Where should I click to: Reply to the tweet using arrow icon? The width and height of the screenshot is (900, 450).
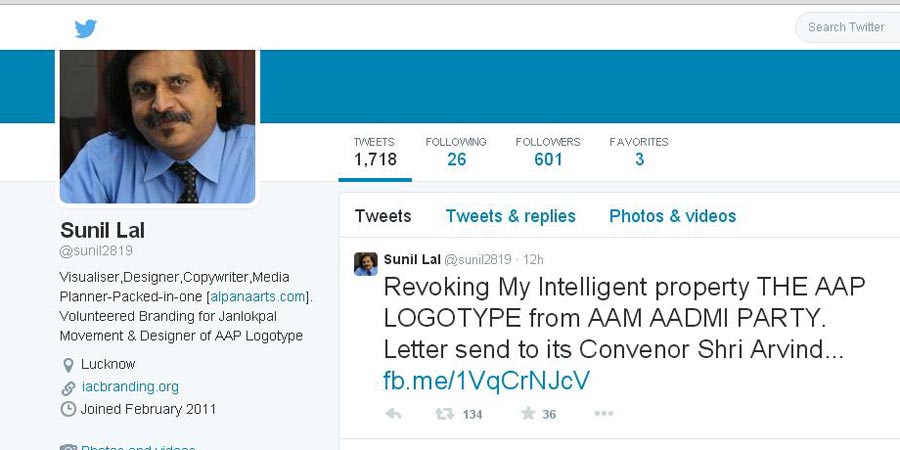tap(393, 414)
